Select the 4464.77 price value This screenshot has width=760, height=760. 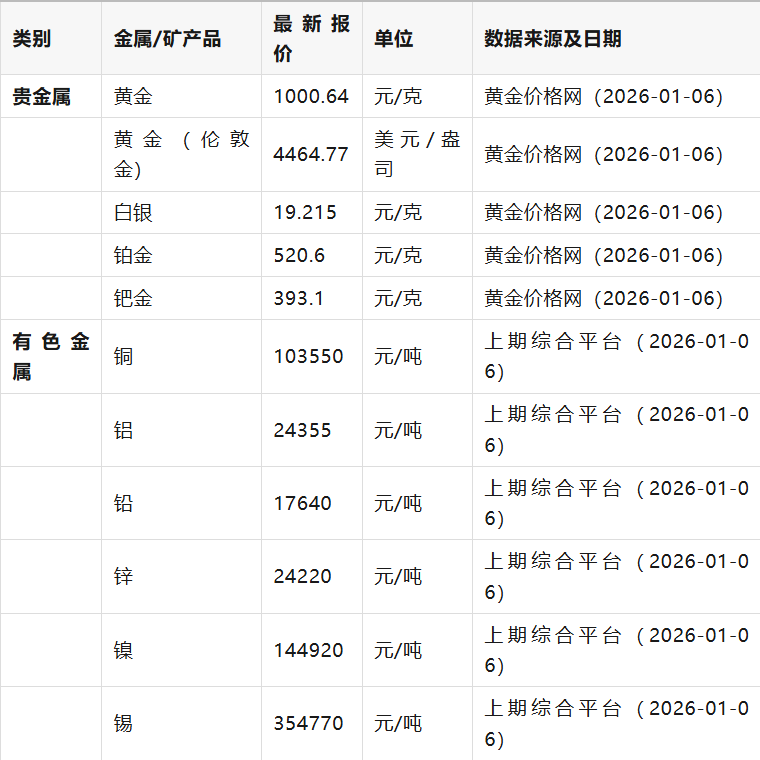pyautogui.click(x=311, y=154)
